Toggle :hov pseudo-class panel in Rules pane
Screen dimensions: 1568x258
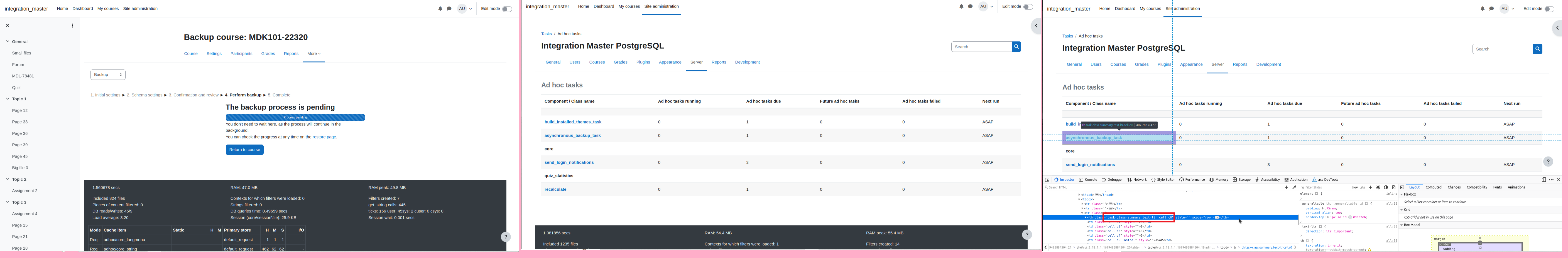[x=1355, y=187]
